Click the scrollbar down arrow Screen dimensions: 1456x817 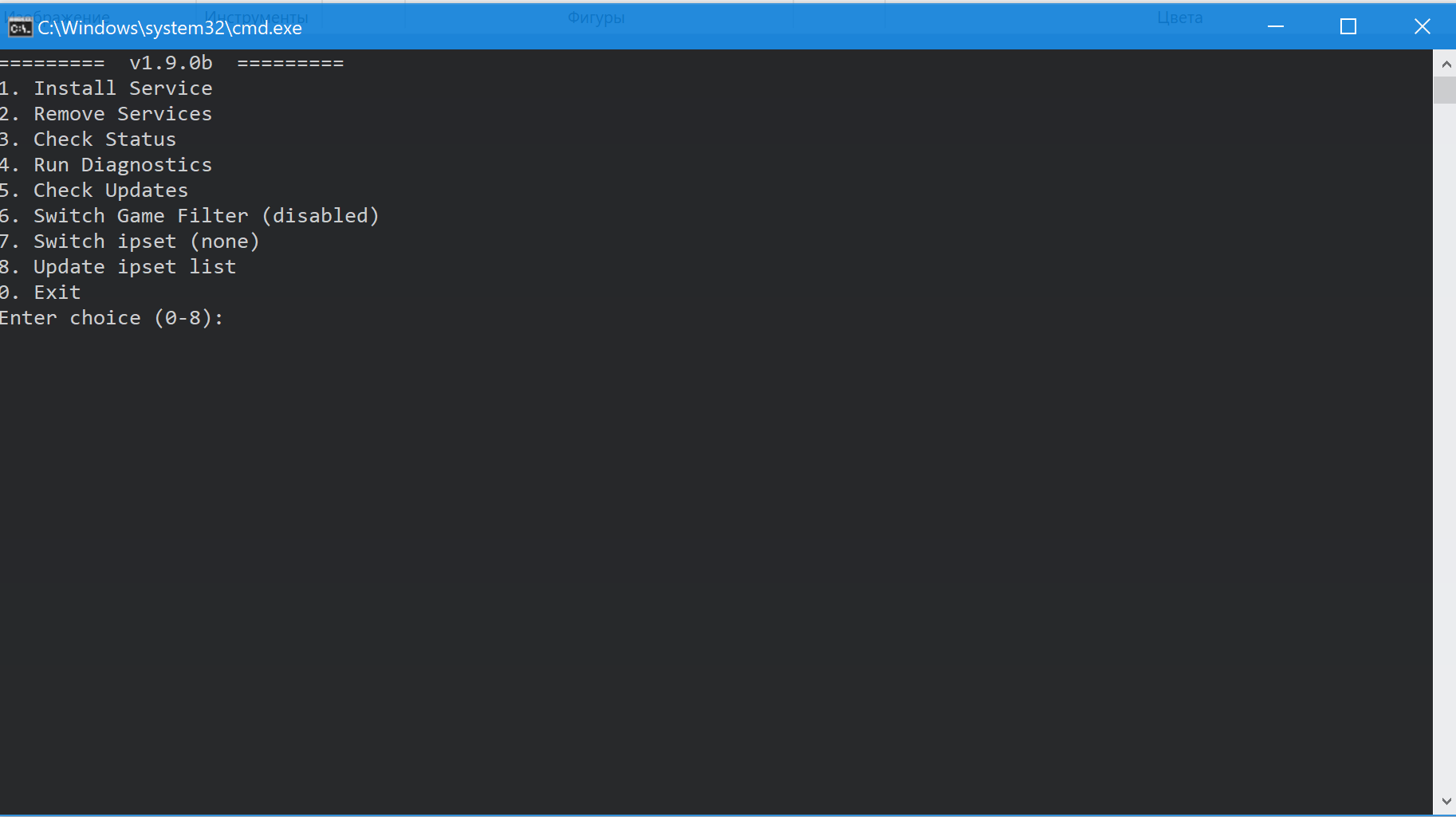point(1446,801)
